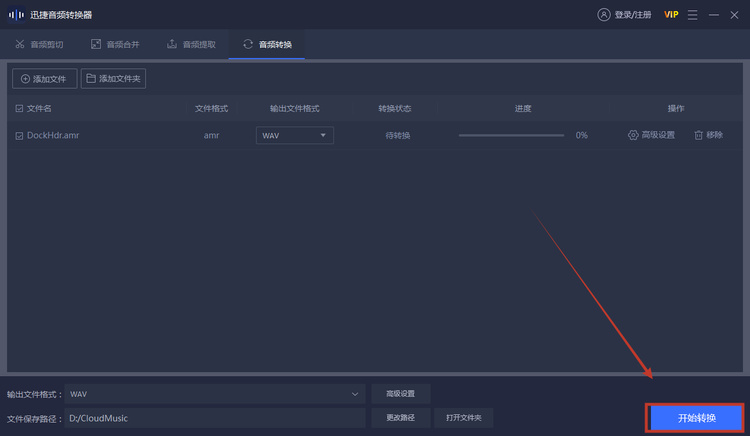750x436 pixels.
Task: Click the app logo waveform icon
Action: (16, 15)
